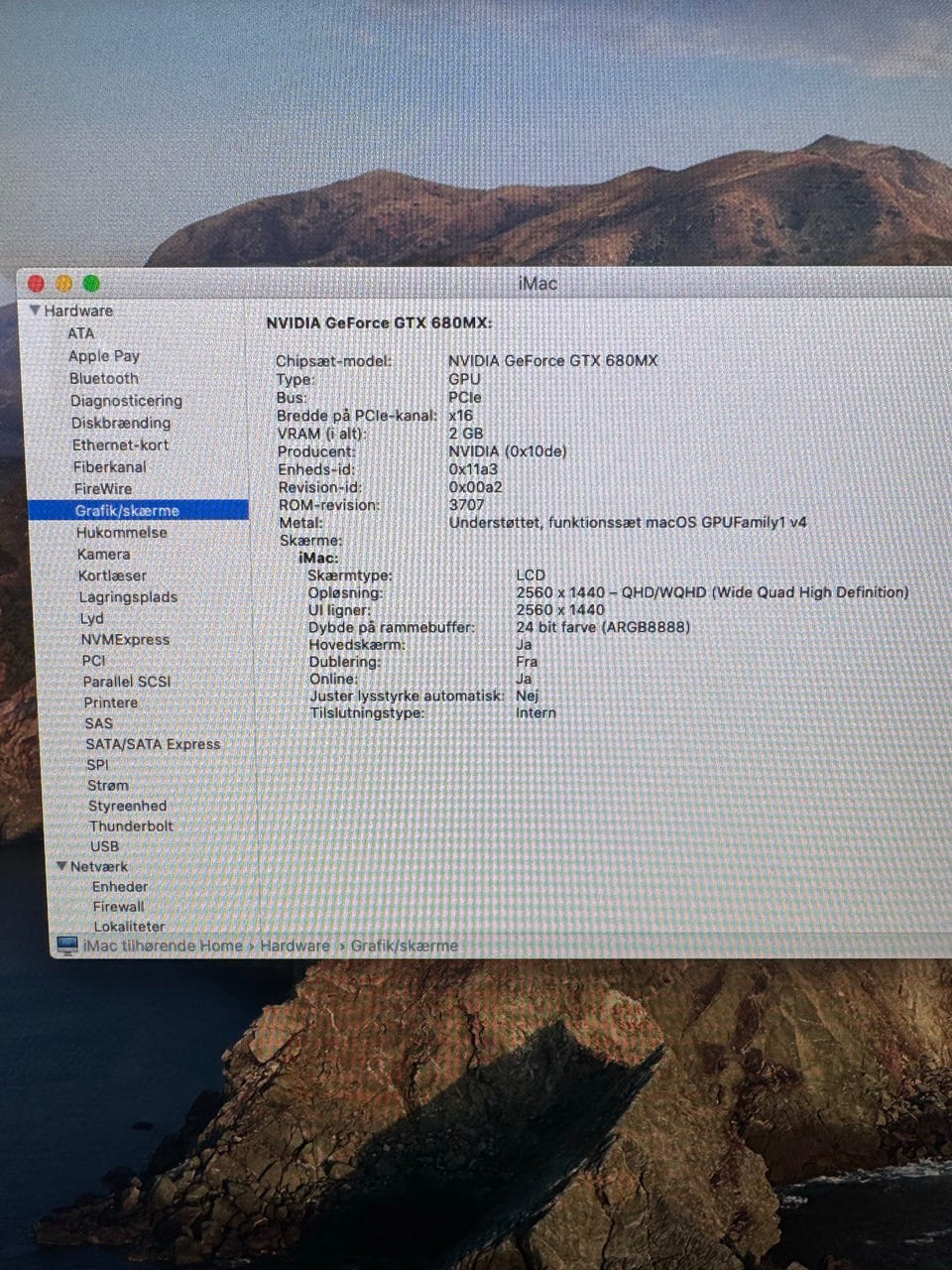
Task: Select Apple Pay in the sidebar
Action: click(104, 356)
